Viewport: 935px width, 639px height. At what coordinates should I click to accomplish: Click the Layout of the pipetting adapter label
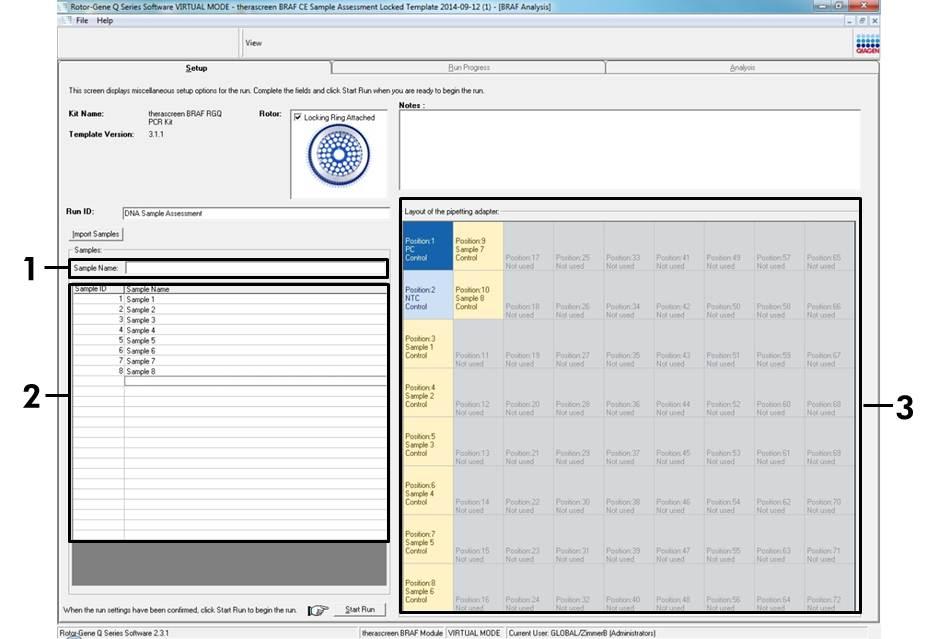451,212
